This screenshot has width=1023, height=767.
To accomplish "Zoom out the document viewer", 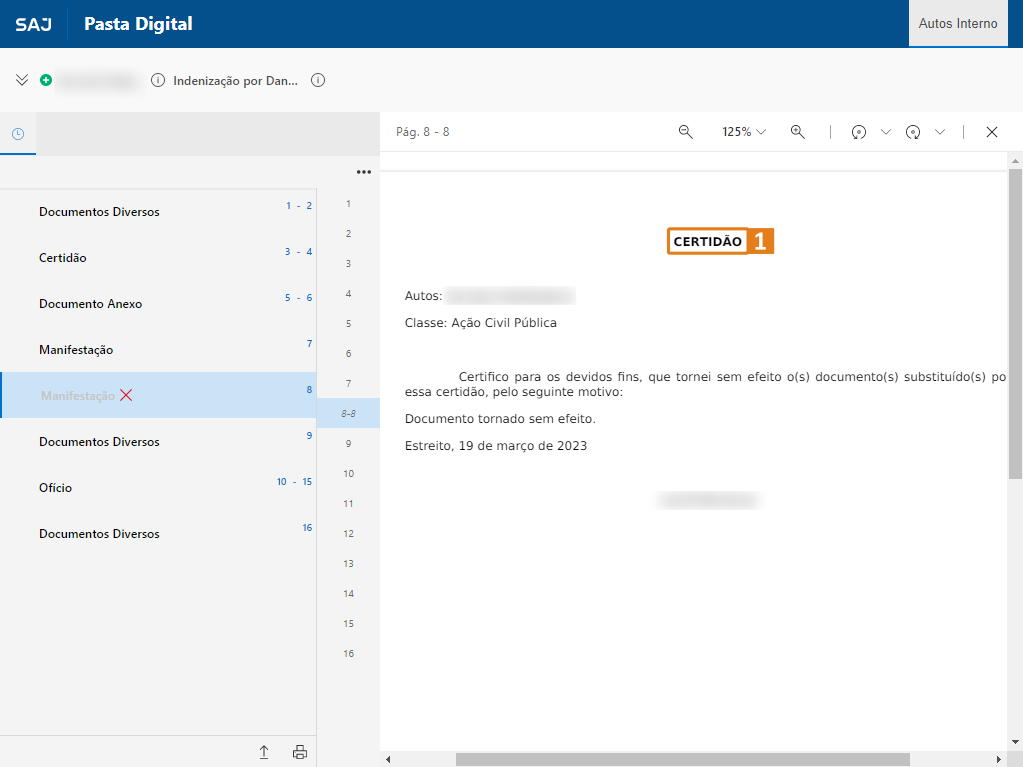I will tap(685, 132).
